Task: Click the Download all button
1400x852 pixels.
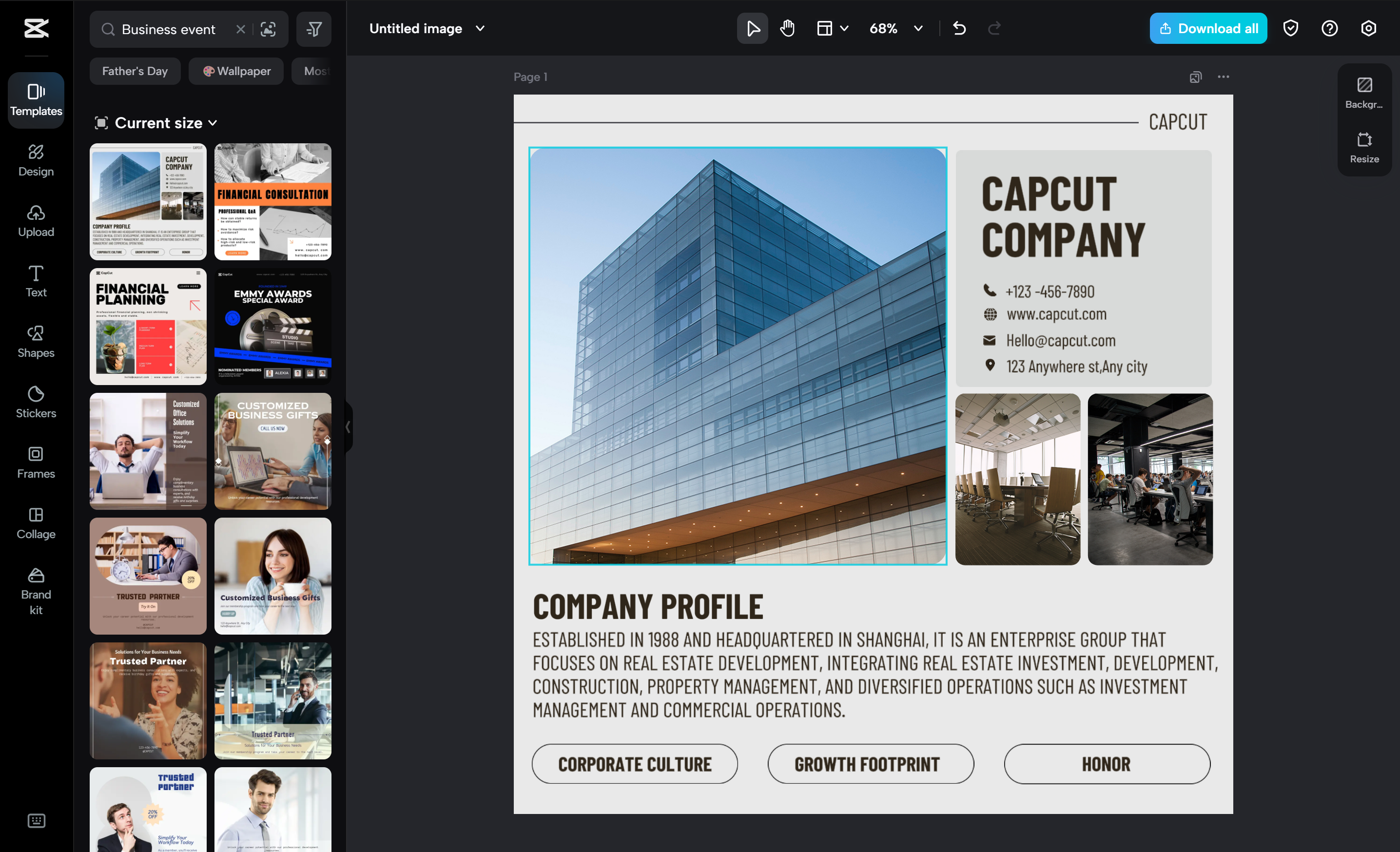Action: [x=1208, y=28]
